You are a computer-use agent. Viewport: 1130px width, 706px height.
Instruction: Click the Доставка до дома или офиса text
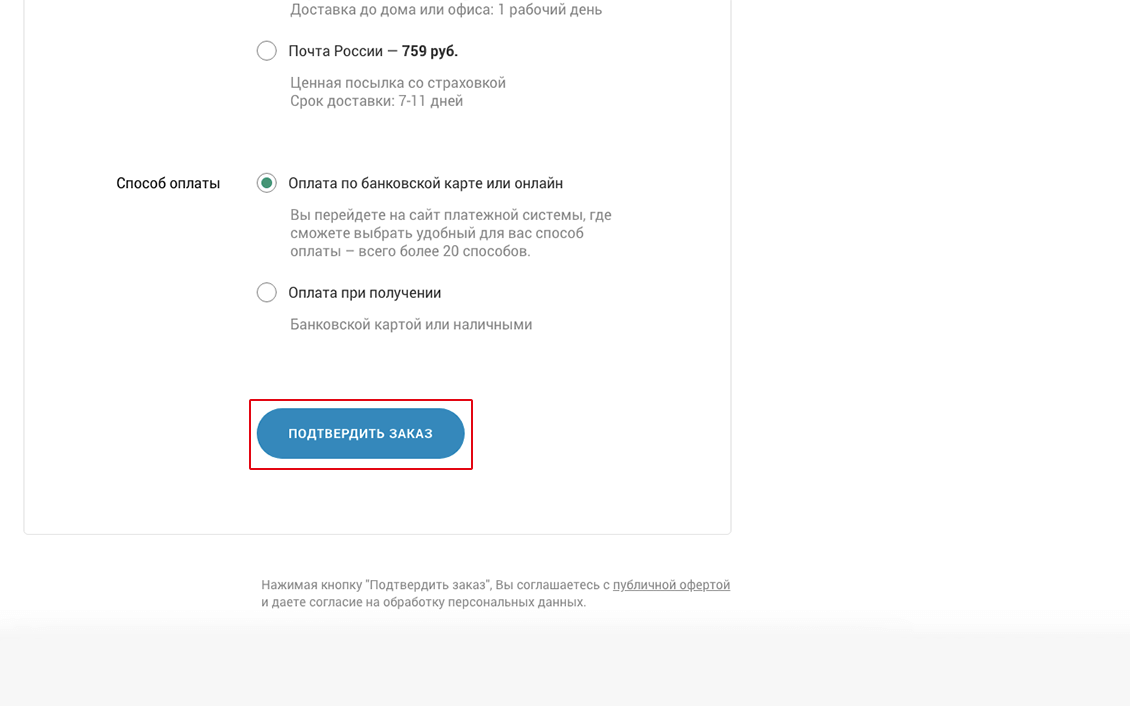(x=445, y=10)
